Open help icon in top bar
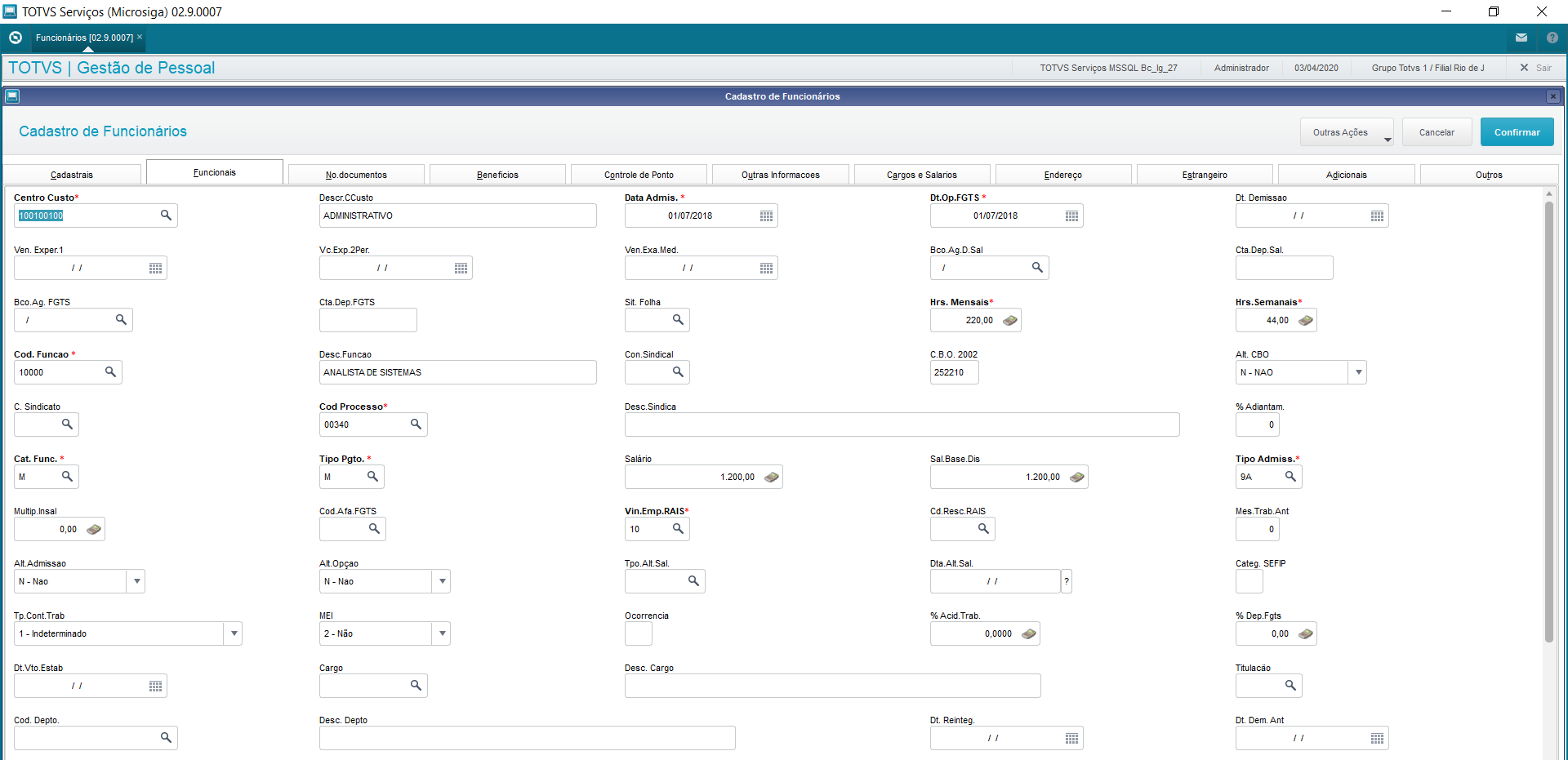1568x760 pixels. click(x=1552, y=38)
